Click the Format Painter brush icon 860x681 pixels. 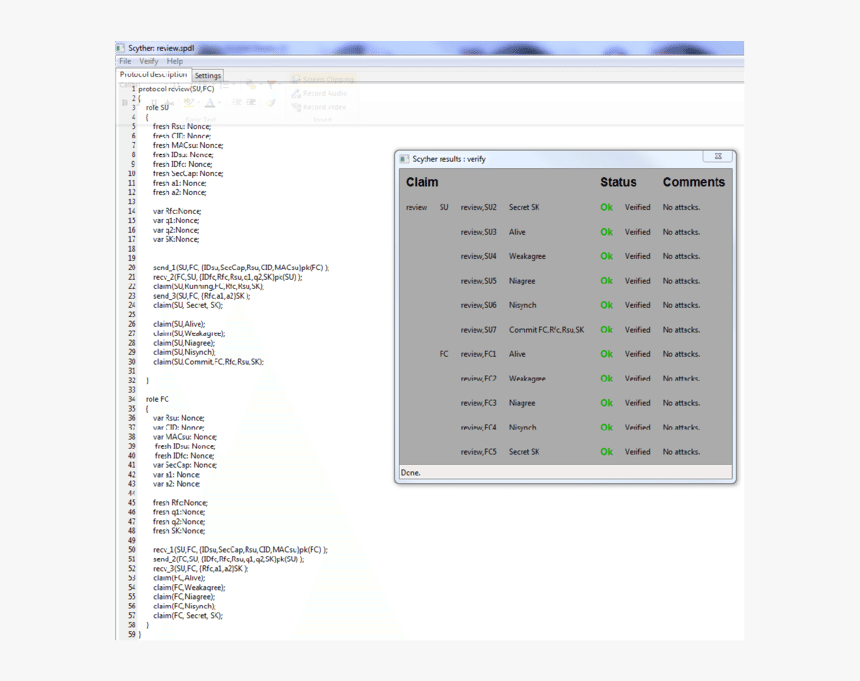pyautogui.click(x=272, y=101)
